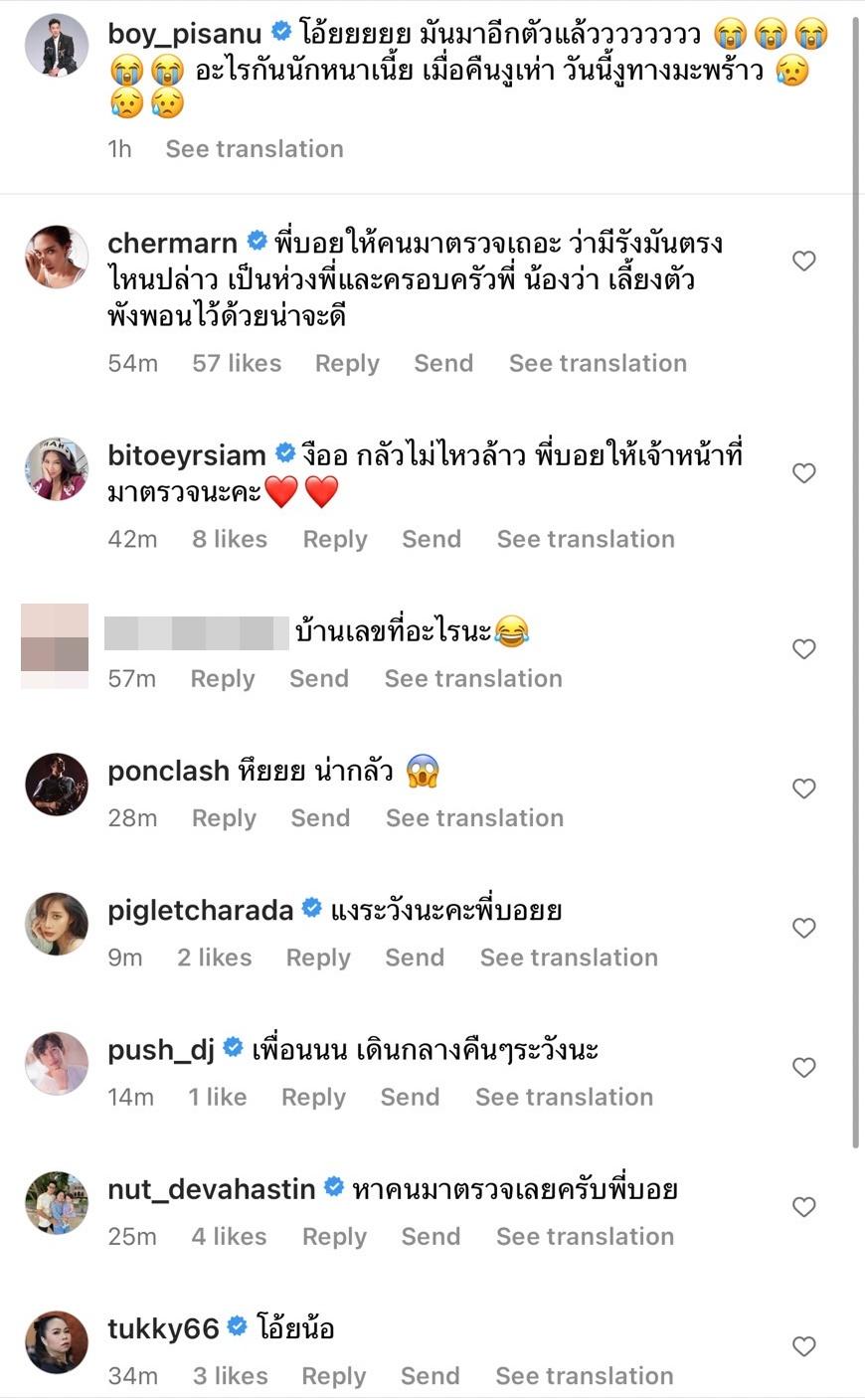Image resolution: width=865 pixels, height=1400 pixels.
Task: Like chermarn's comment with heart icon
Action: 803,262
